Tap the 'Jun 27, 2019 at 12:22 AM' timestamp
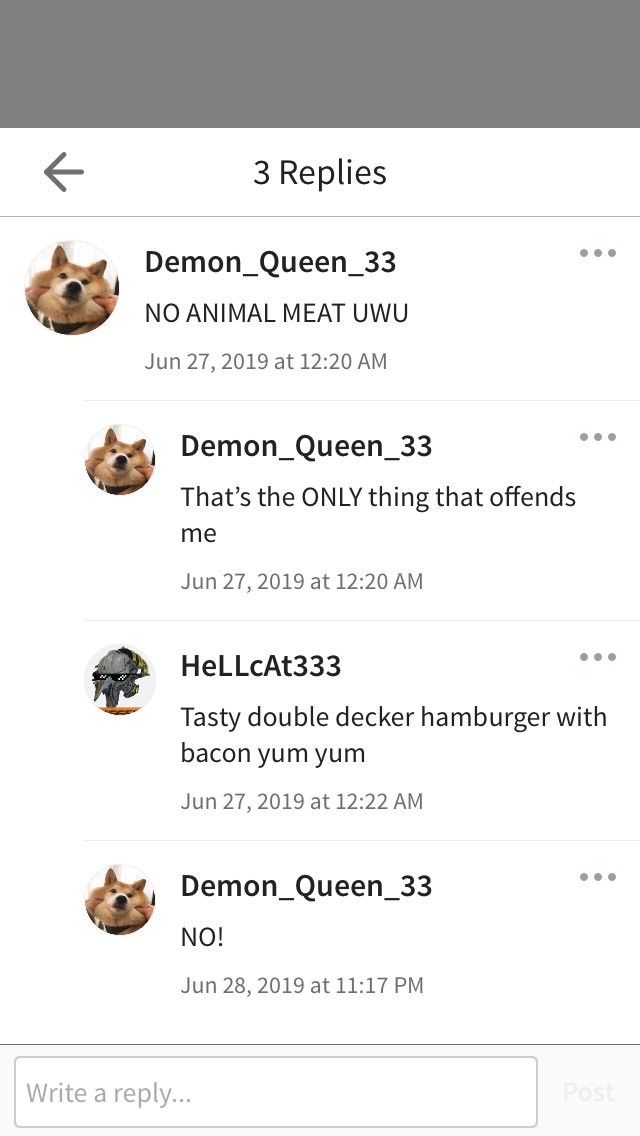The height and width of the screenshot is (1136, 640). (302, 801)
